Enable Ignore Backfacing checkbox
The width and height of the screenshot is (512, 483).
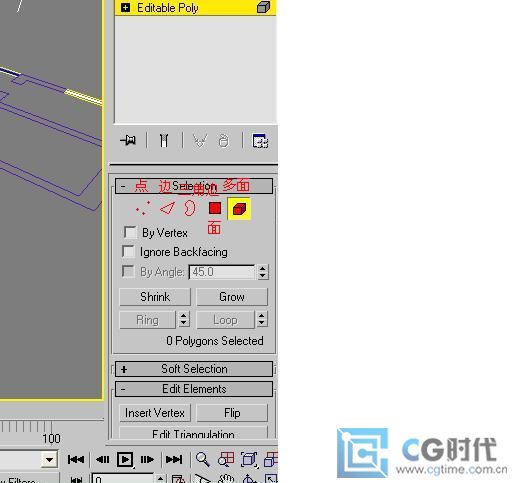pos(129,252)
